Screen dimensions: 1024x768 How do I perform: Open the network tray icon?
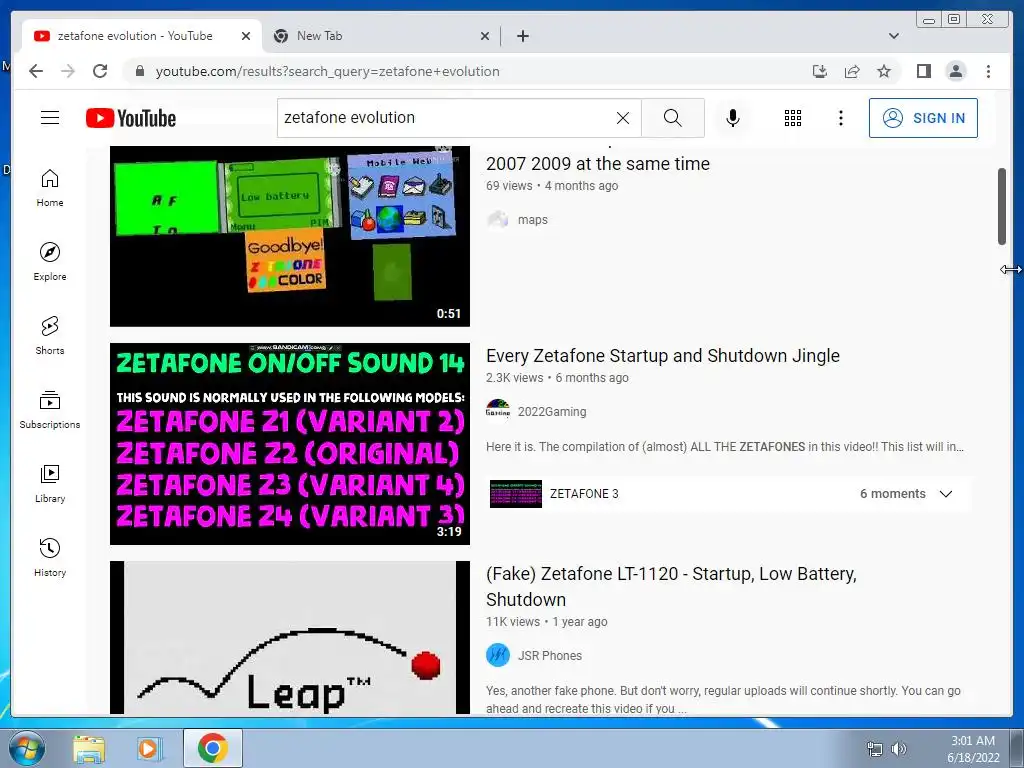(x=874, y=749)
